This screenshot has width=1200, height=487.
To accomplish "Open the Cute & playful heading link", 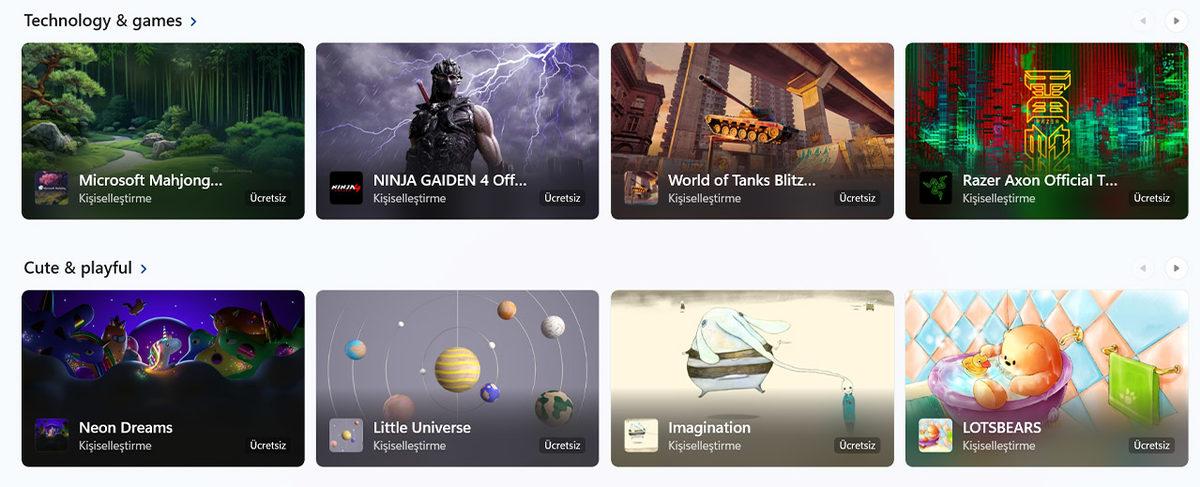I will (x=78, y=267).
